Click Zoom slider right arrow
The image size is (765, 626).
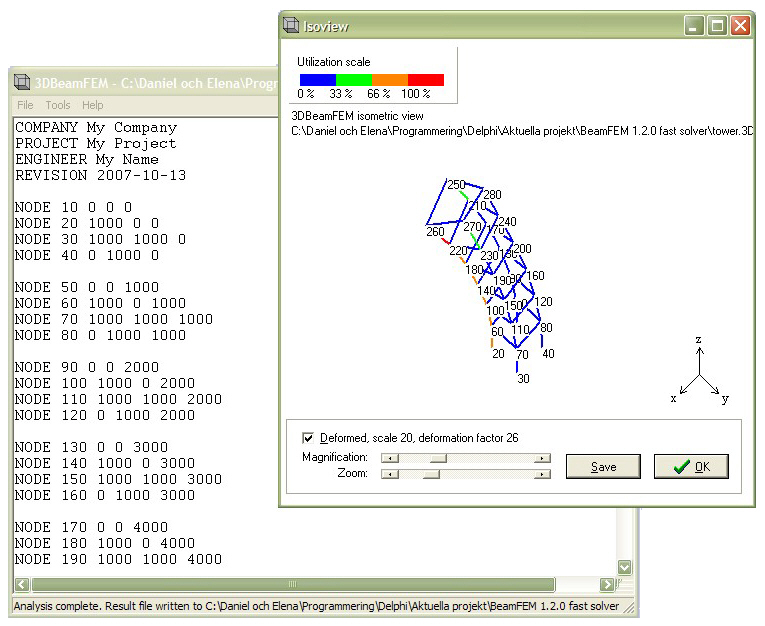tap(542, 474)
